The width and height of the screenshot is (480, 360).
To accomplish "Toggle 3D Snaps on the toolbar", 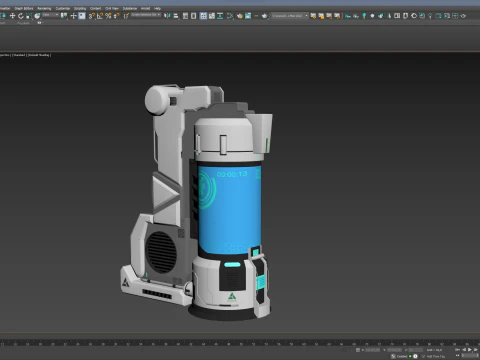I will 92,16.
